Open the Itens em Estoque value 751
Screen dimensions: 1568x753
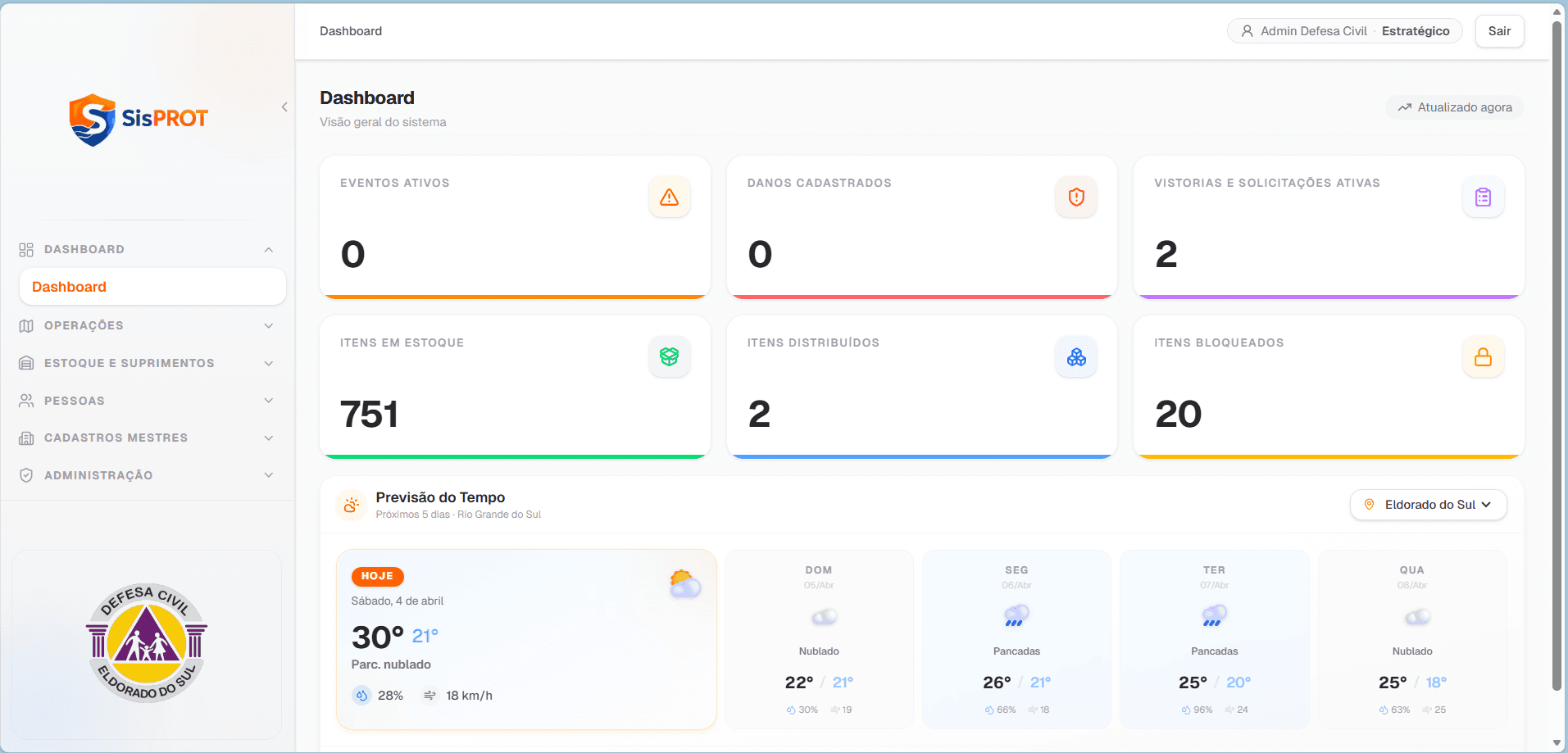pyautogui.click(x=370, y=414)
